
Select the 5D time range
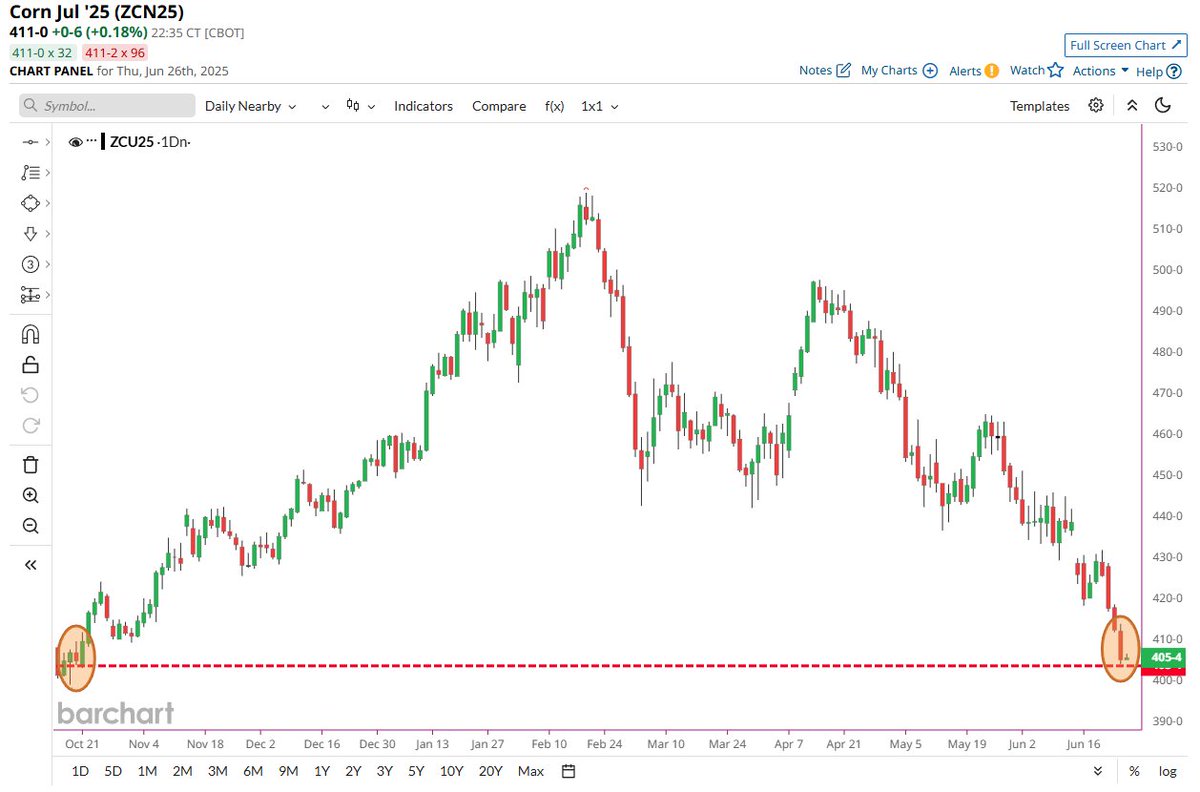click(114, 771)
